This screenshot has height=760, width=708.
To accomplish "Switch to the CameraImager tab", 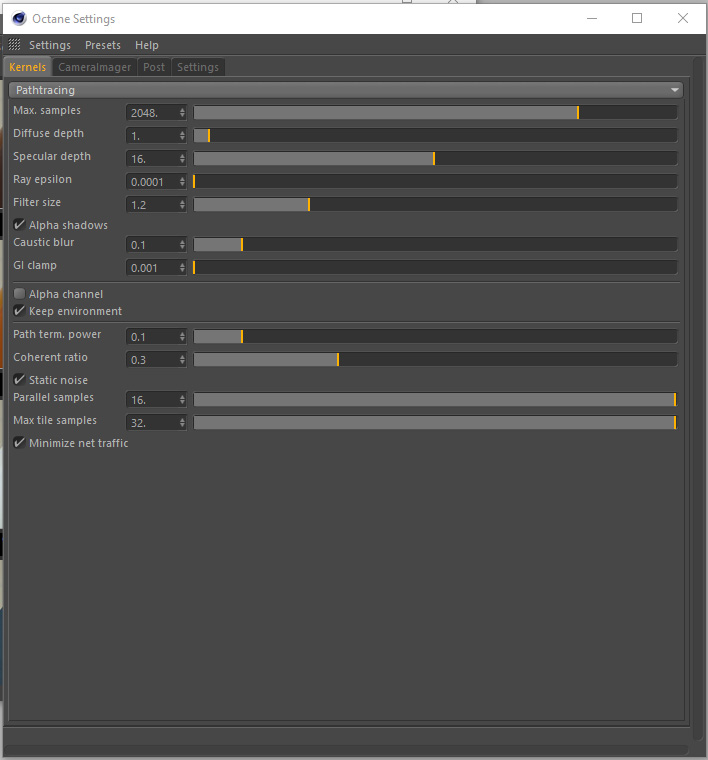I will click(x=94, y=67).
